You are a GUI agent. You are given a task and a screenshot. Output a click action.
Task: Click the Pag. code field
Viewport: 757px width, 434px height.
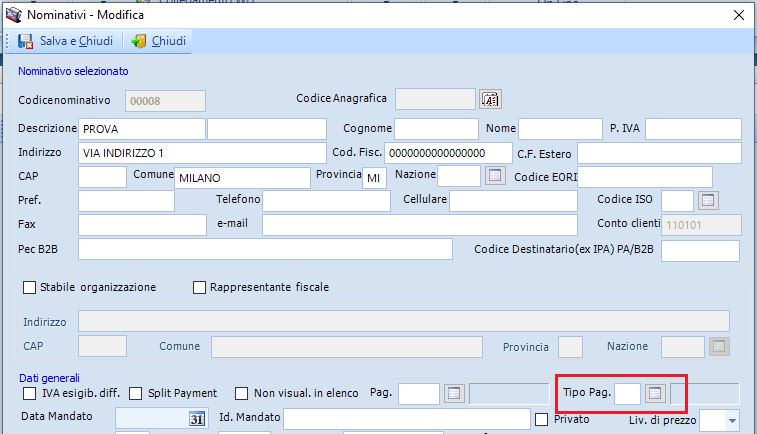[419, 393]
